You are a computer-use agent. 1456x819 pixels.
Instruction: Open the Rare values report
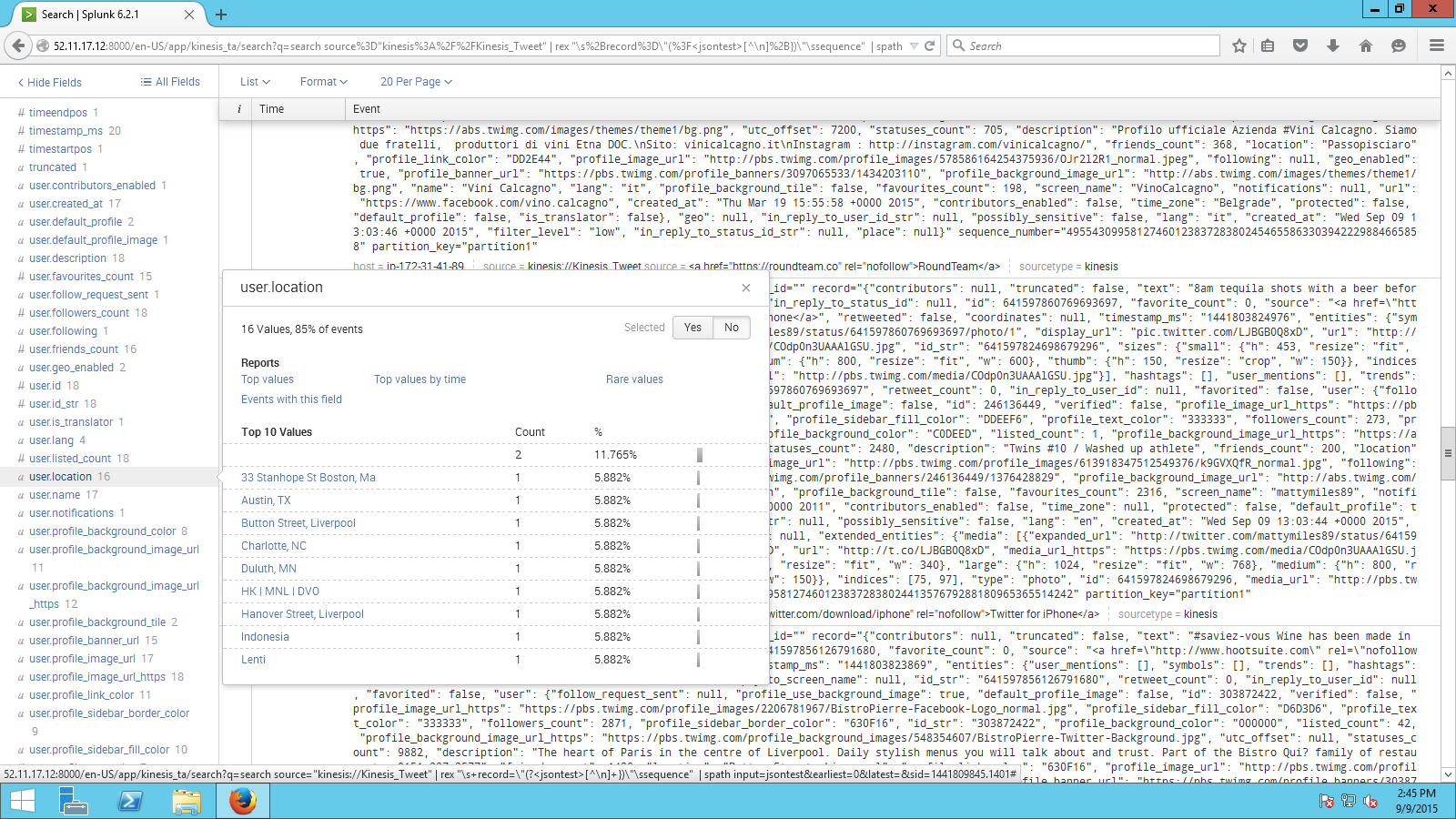click(x=634, y=379)
